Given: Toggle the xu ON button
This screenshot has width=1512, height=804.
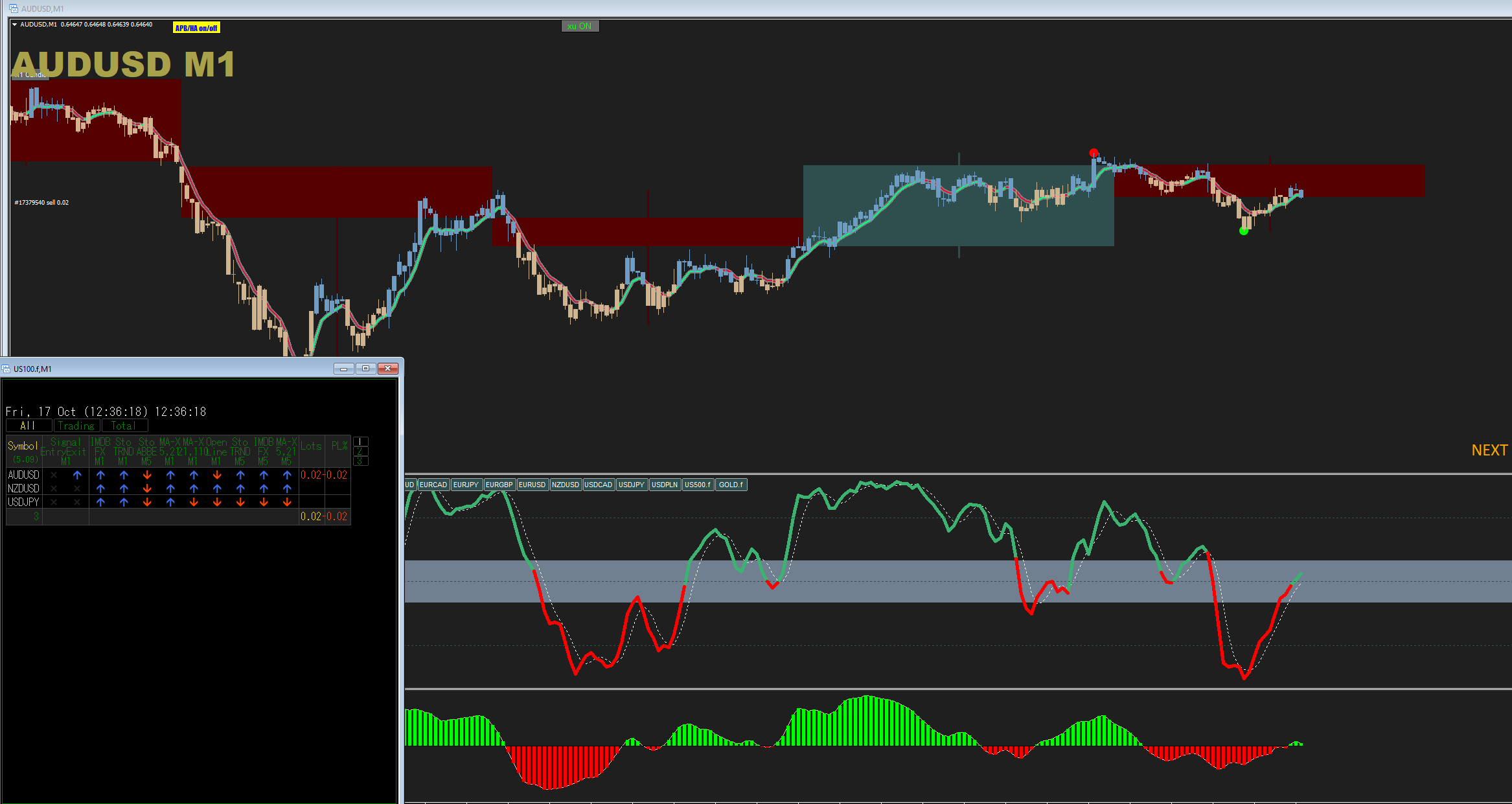Looking at the screenshot, I should [x=579, y=27].
